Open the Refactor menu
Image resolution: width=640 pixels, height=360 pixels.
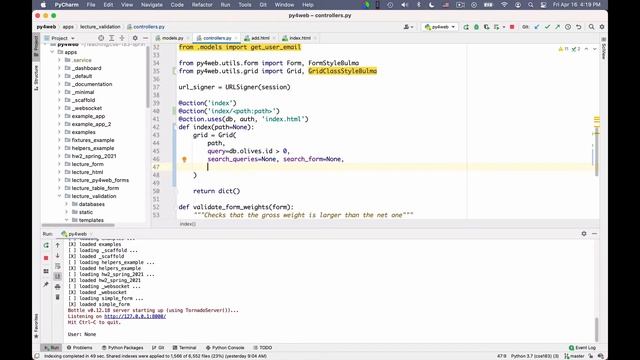202,5
